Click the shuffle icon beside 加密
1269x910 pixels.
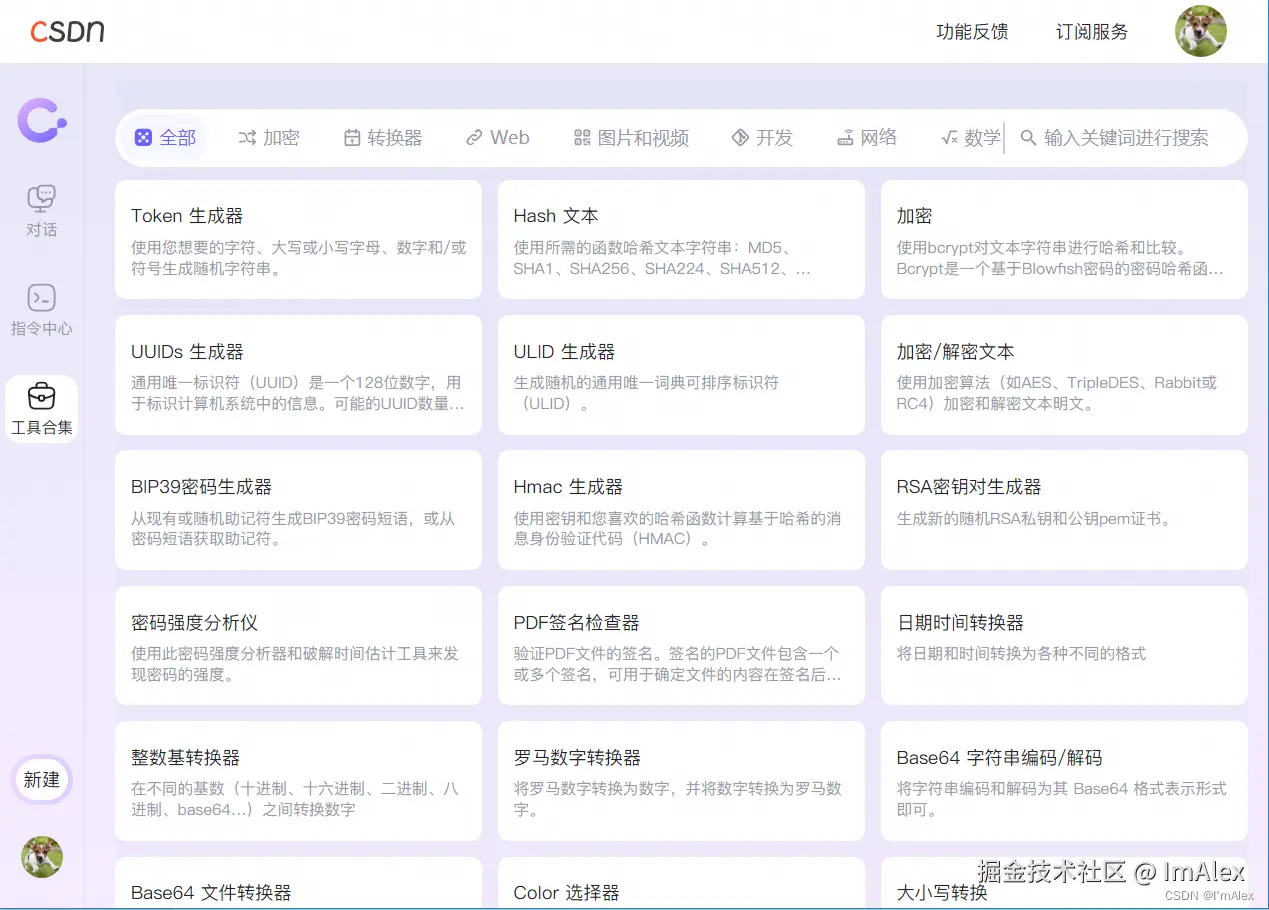point(247,138)
